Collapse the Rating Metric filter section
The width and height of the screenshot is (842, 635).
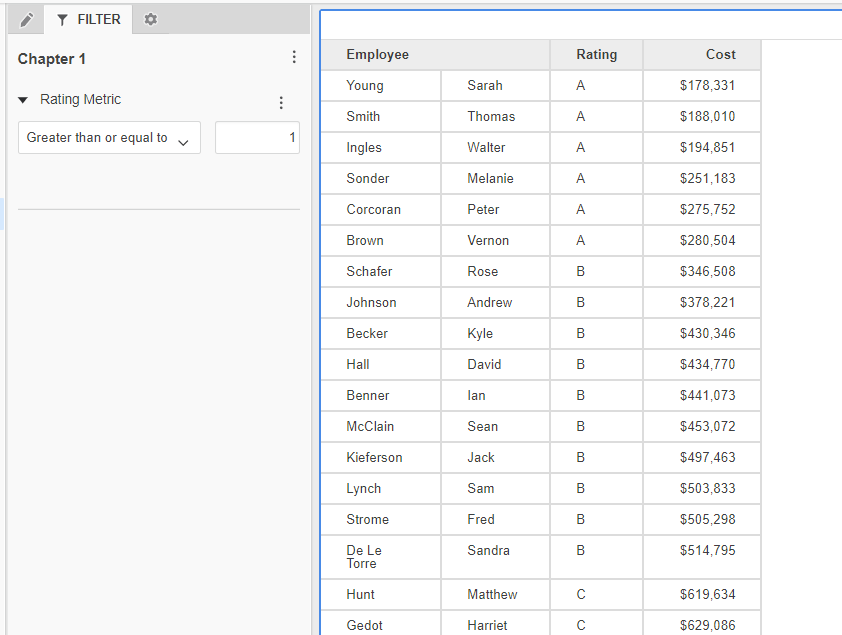[23, 100]
